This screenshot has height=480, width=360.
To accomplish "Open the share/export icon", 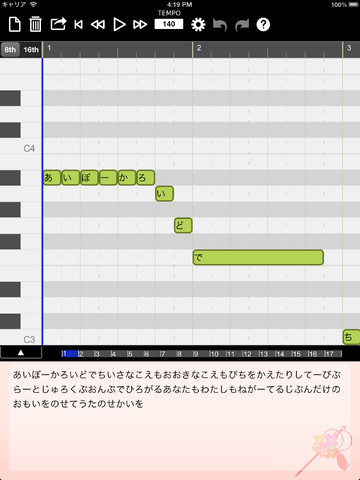I will click(x=58, y=24).
